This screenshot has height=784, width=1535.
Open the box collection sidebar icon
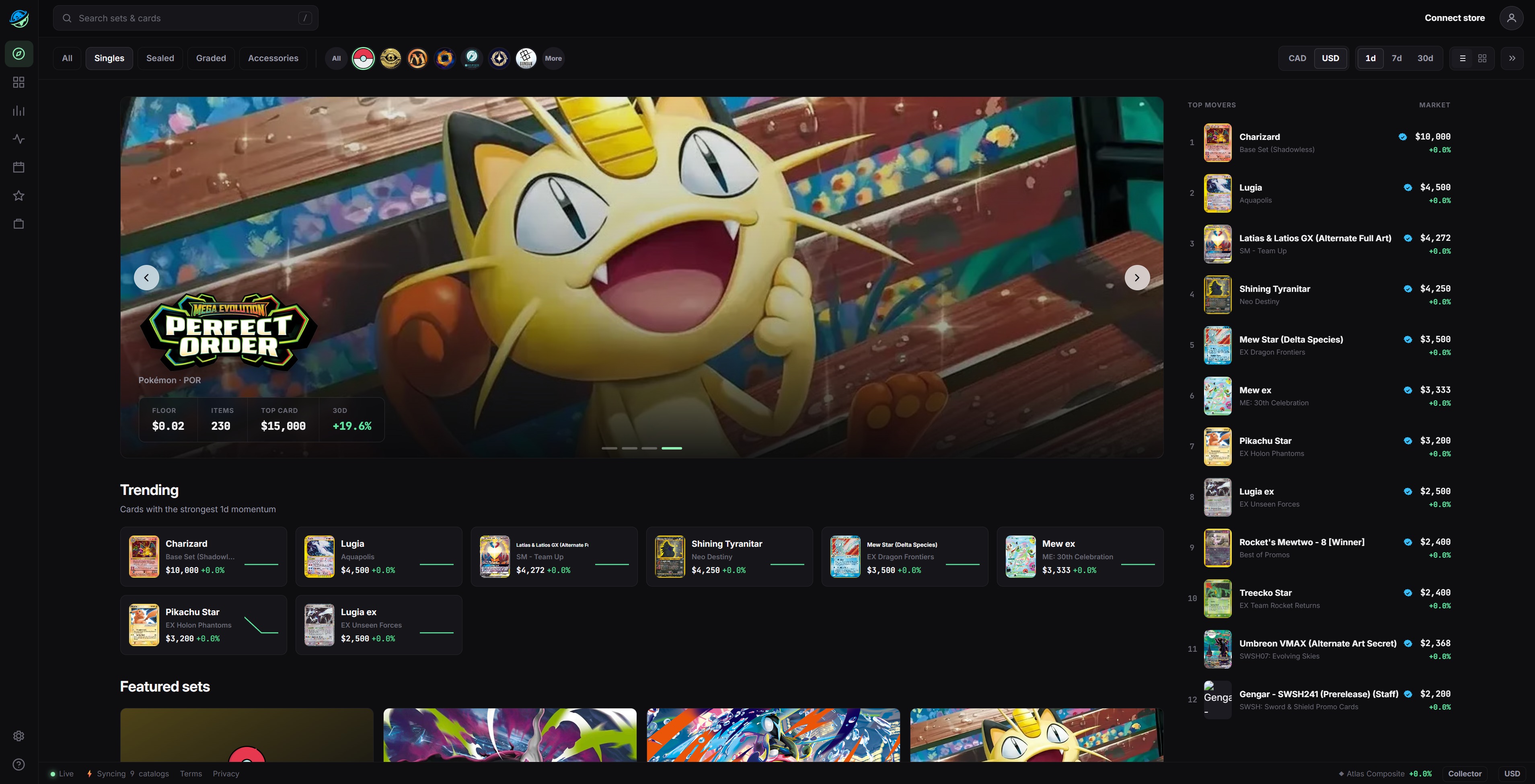tap(19, 224)
